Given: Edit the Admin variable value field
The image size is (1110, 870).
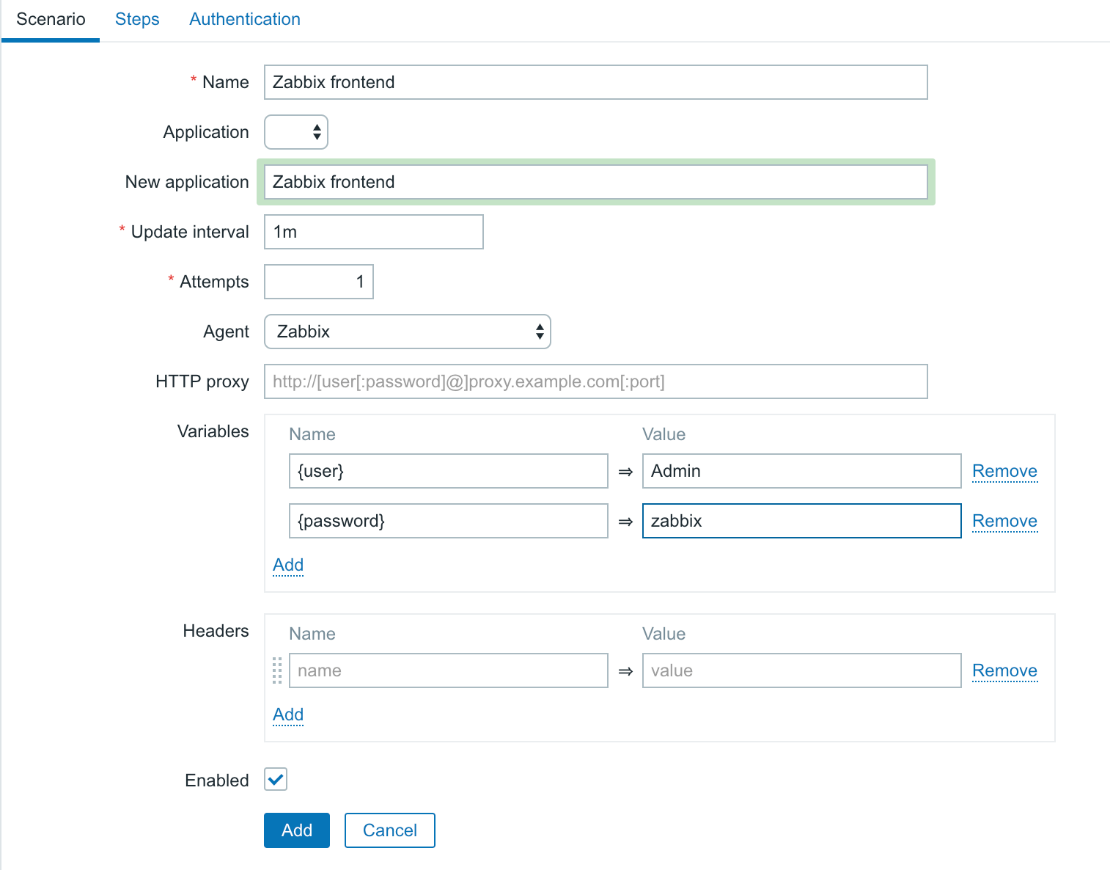Looking at the screenshot, I should click(x=801, y=471).
